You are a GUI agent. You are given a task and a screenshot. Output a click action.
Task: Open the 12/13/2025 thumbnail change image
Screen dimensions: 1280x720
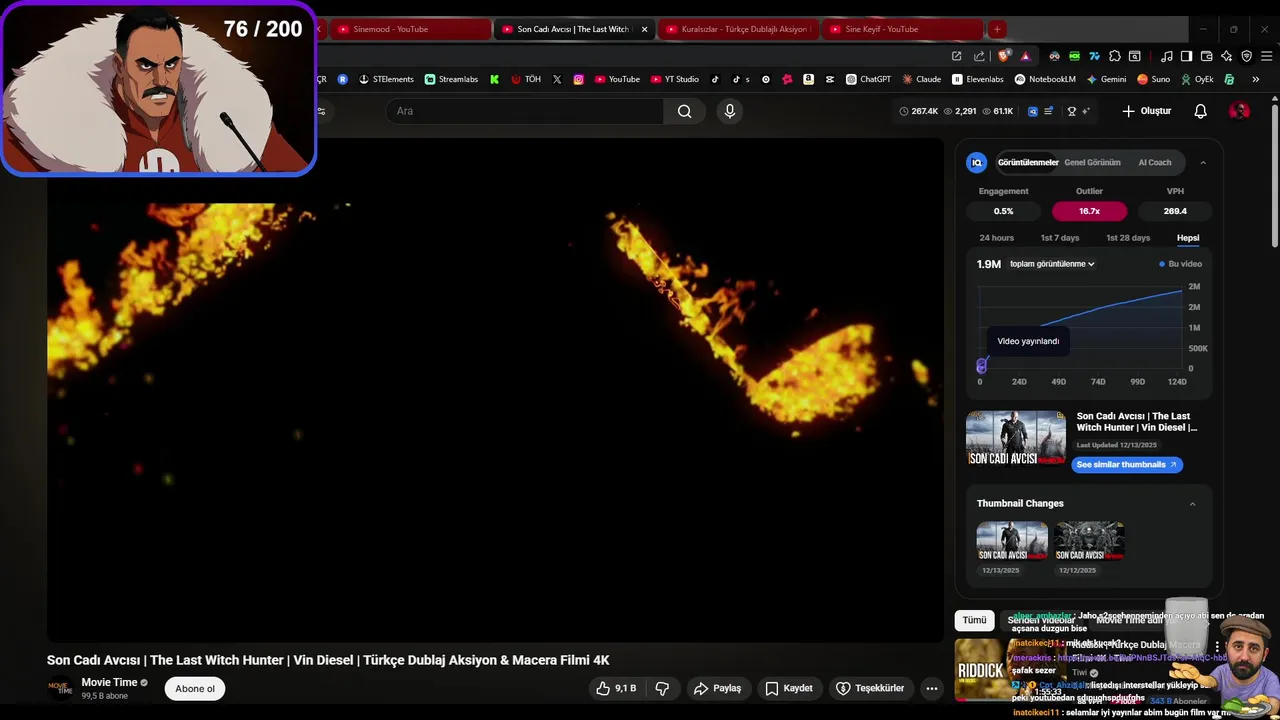[x=1012, y=541]
